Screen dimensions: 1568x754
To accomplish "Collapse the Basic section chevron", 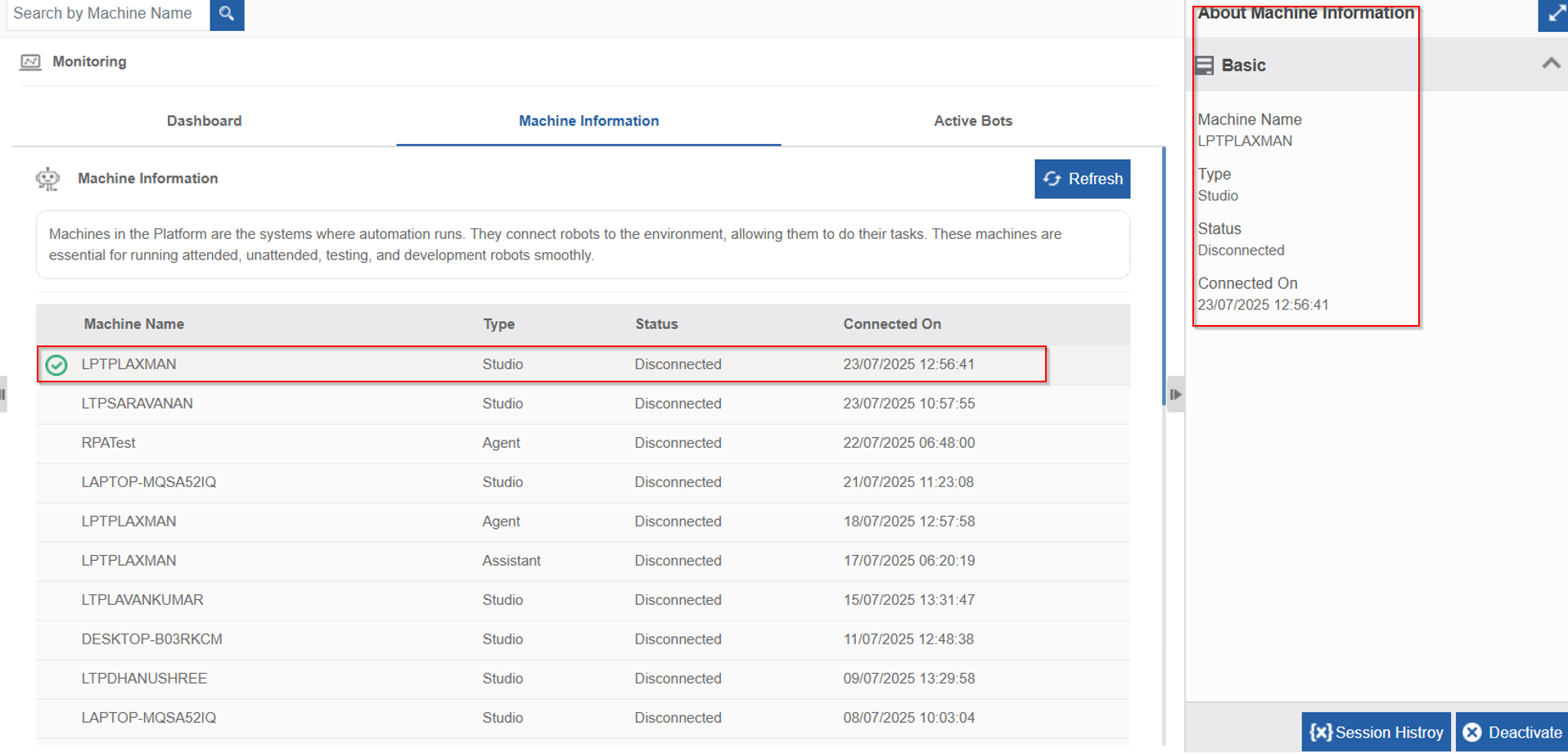I will pos(1551,63).
